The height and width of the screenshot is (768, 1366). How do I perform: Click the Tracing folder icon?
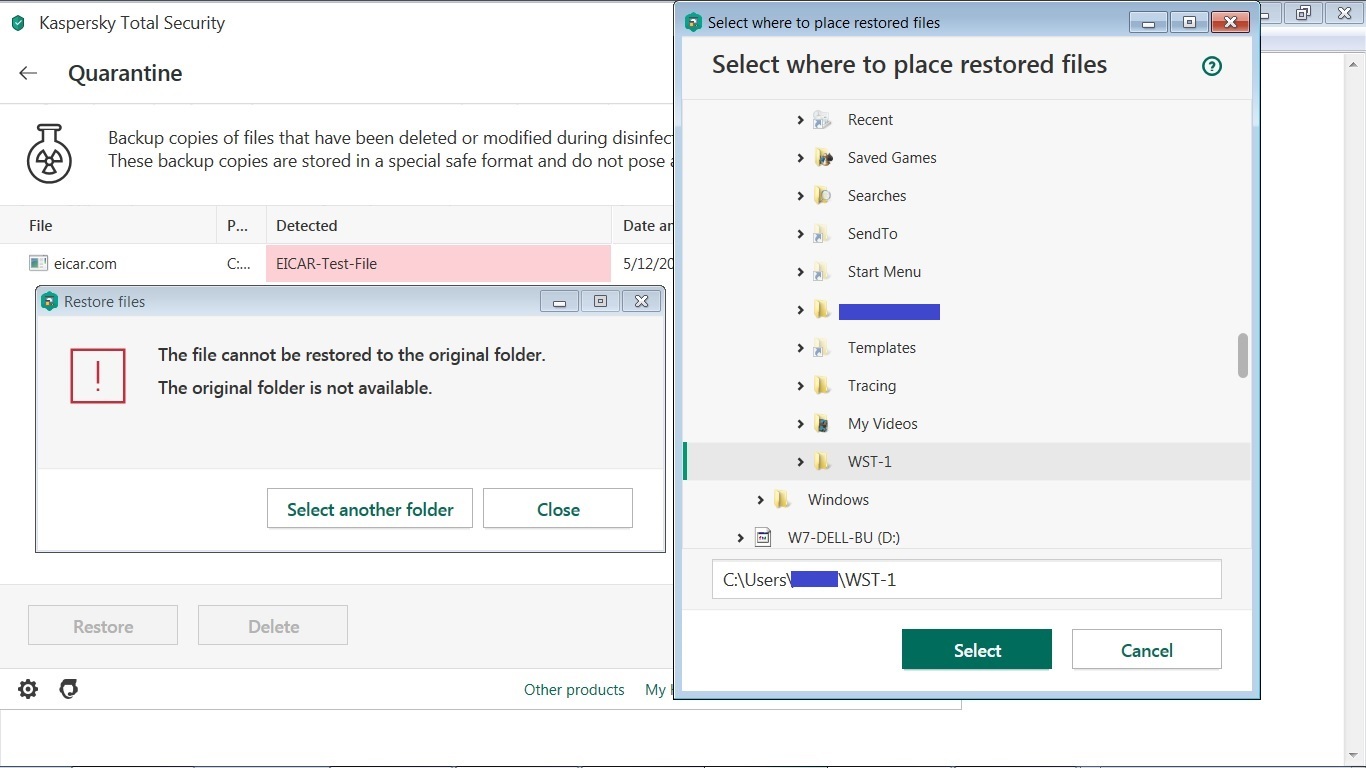click(x=822, y=386)
